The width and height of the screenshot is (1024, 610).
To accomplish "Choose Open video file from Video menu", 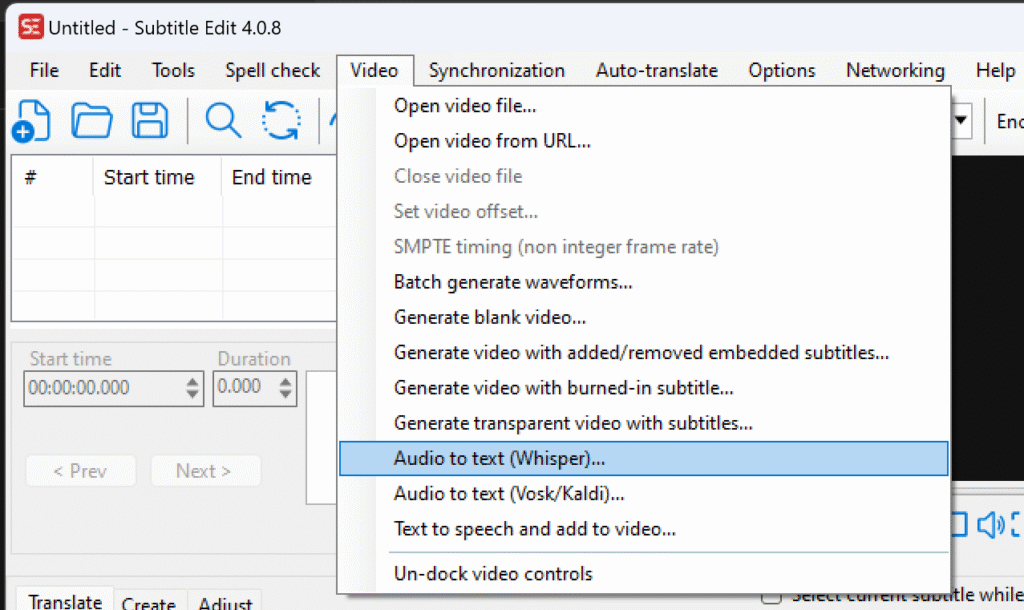I will pyautogui.click(x=465, y=105).
